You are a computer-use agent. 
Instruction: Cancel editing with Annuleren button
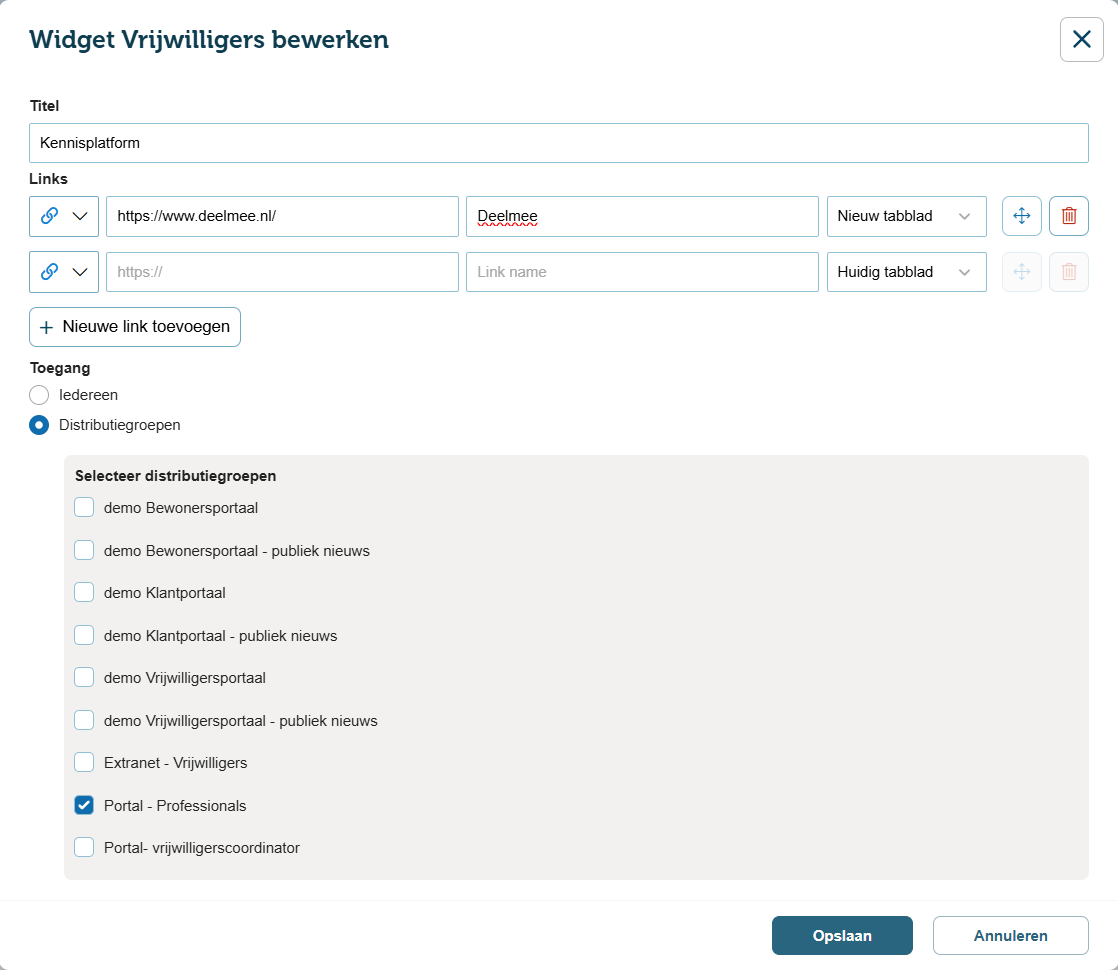click(x=1010, y=935)
